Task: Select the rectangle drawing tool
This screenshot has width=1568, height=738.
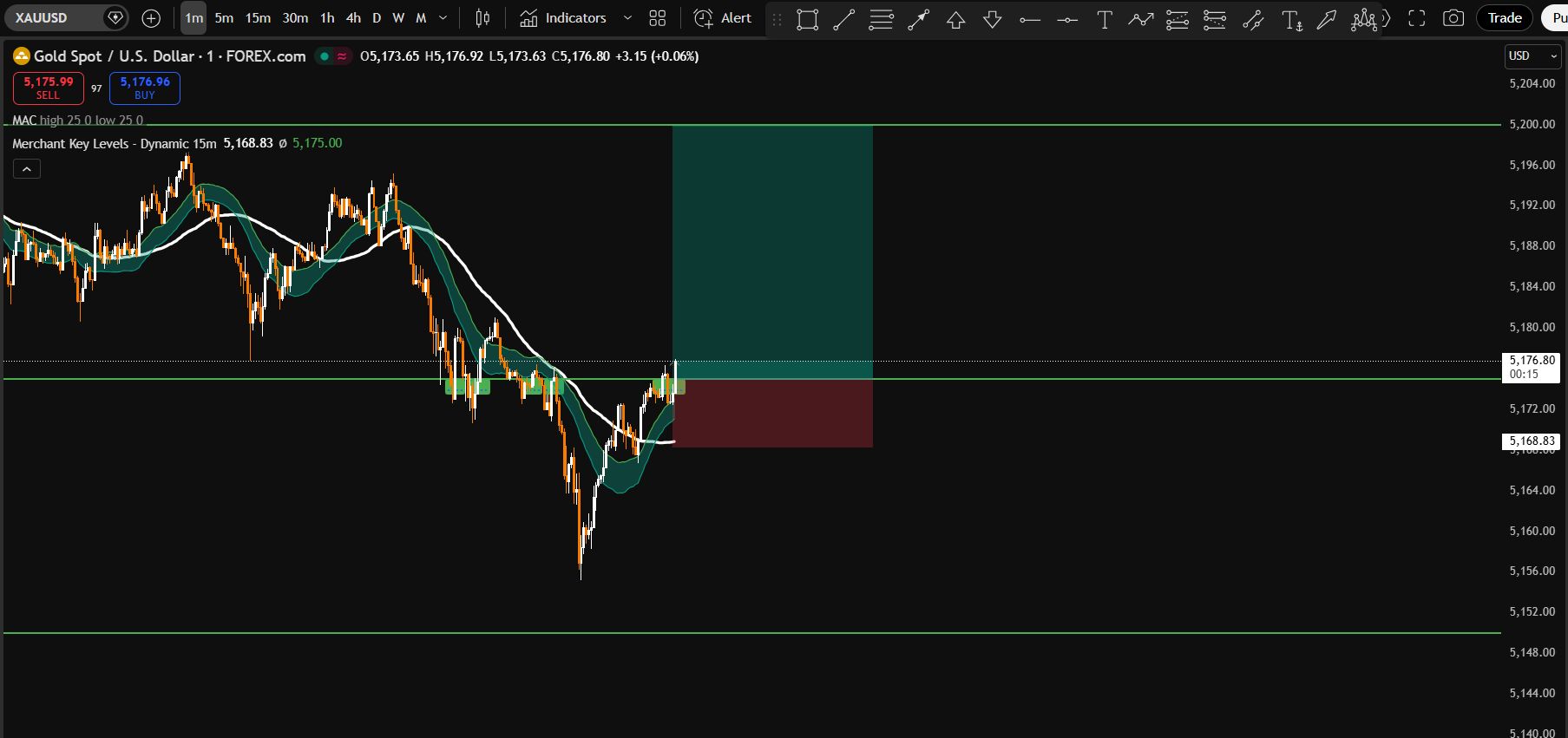Action: coord(807,19)
